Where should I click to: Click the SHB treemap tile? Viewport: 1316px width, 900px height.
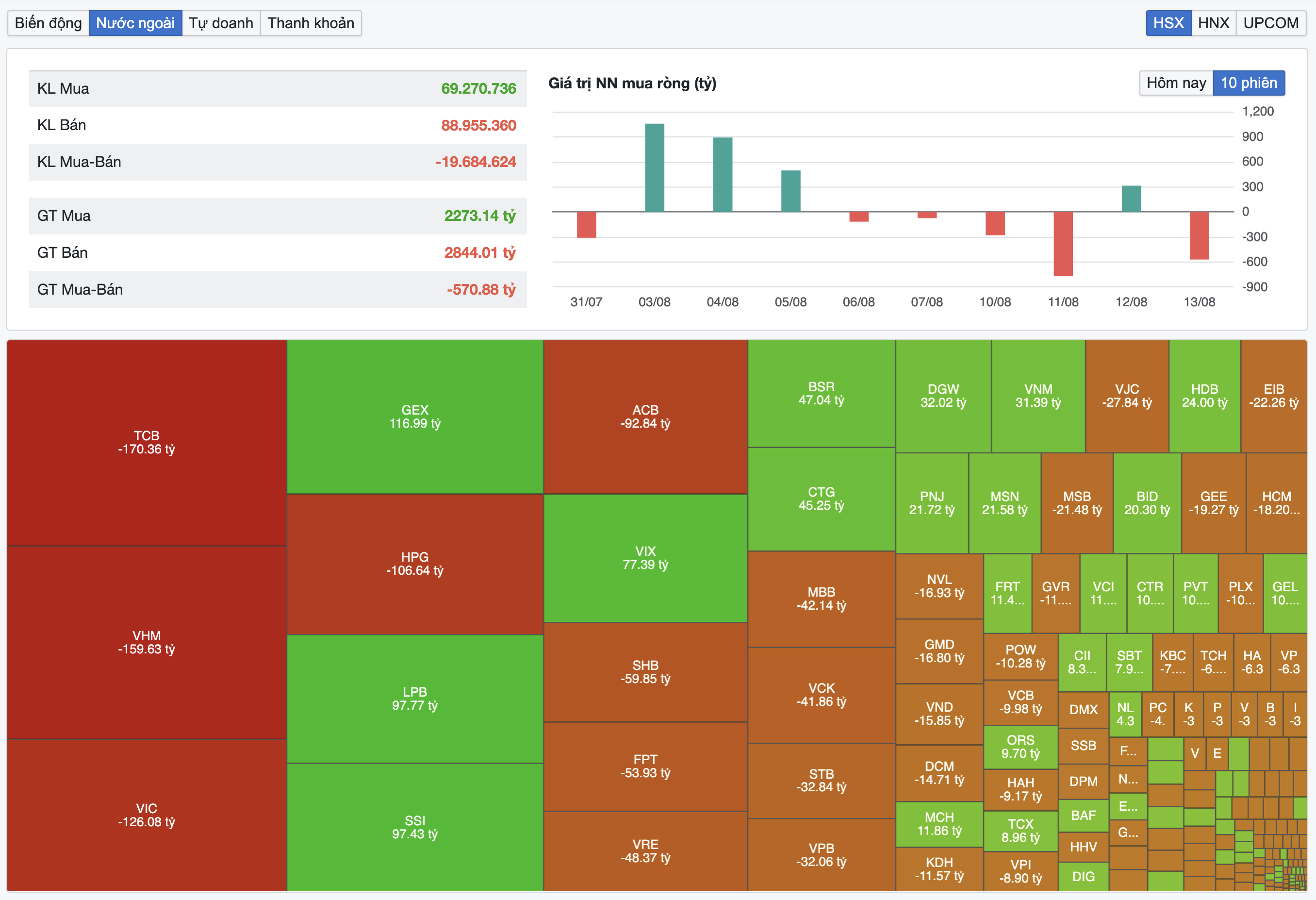pyautogui.click(x=645, y=672)
